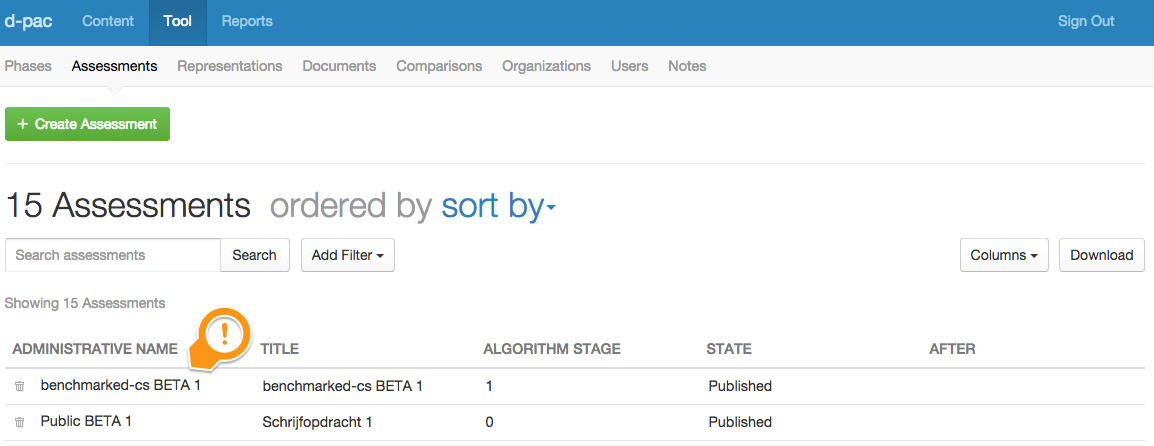Go to the Phases tab
This screenshot has height=446, width=1154.
(x=28, y=66)
